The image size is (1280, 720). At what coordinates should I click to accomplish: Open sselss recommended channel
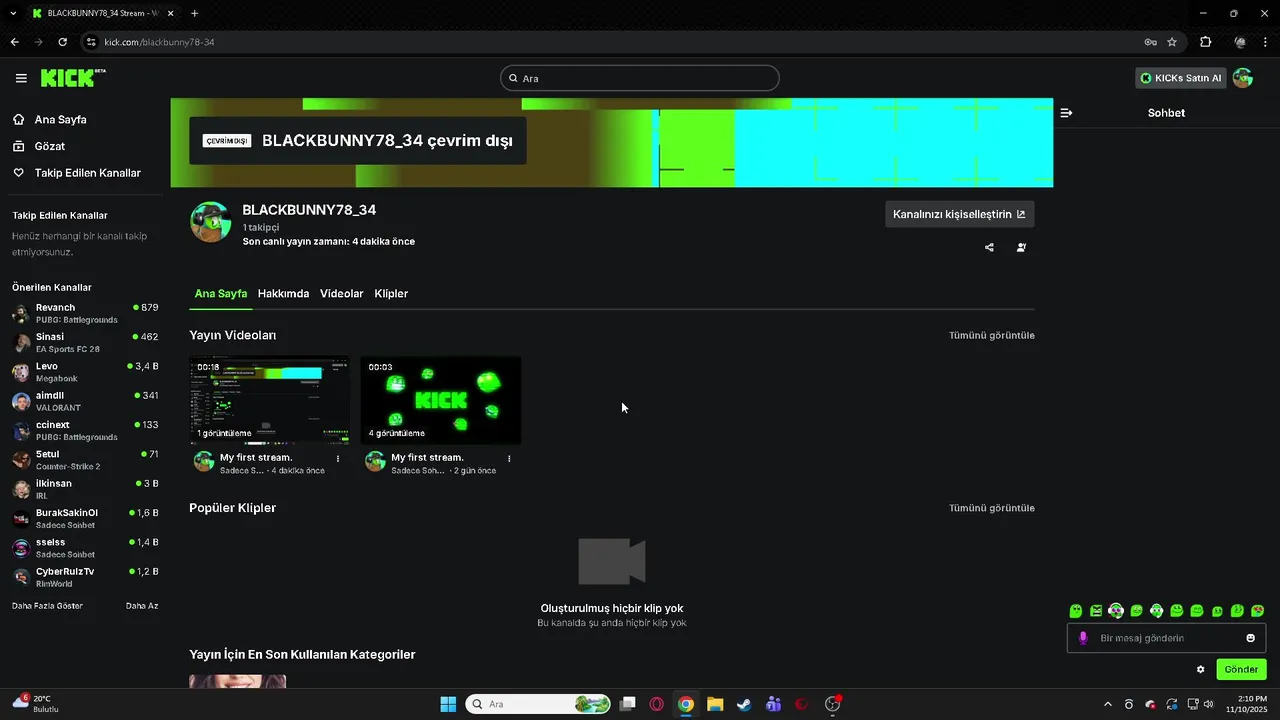coord(85,548)
